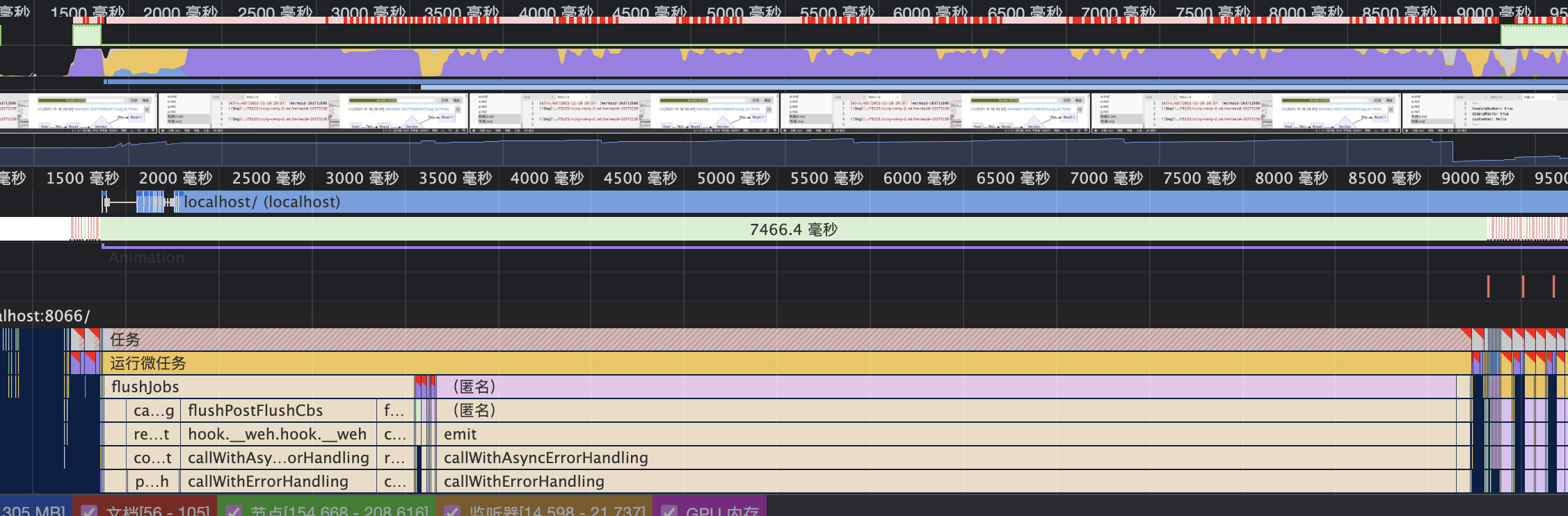Click the yellow 运行微任务 bar

(765, 363)
